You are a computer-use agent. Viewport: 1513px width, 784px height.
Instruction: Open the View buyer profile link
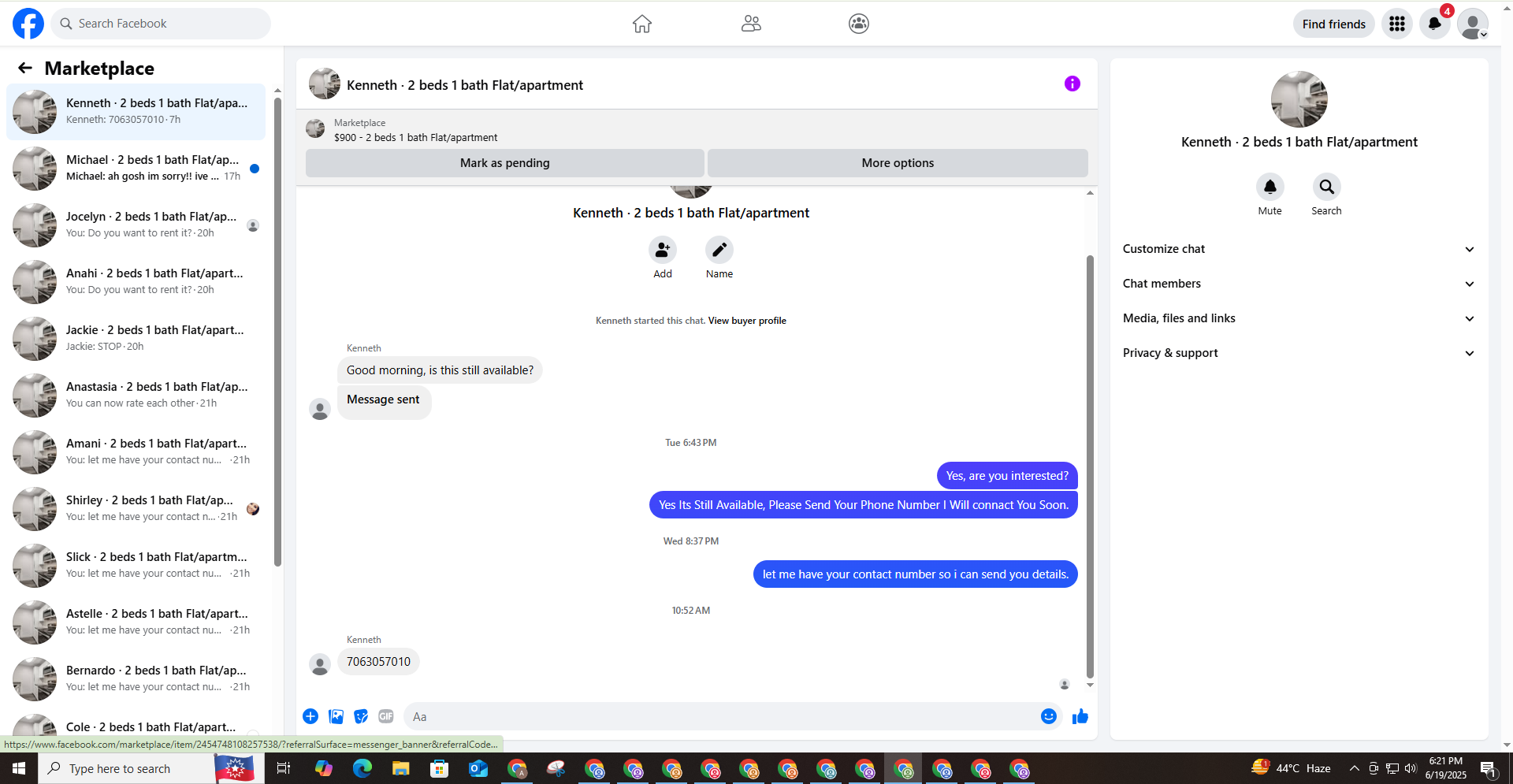tap(747, 321)
